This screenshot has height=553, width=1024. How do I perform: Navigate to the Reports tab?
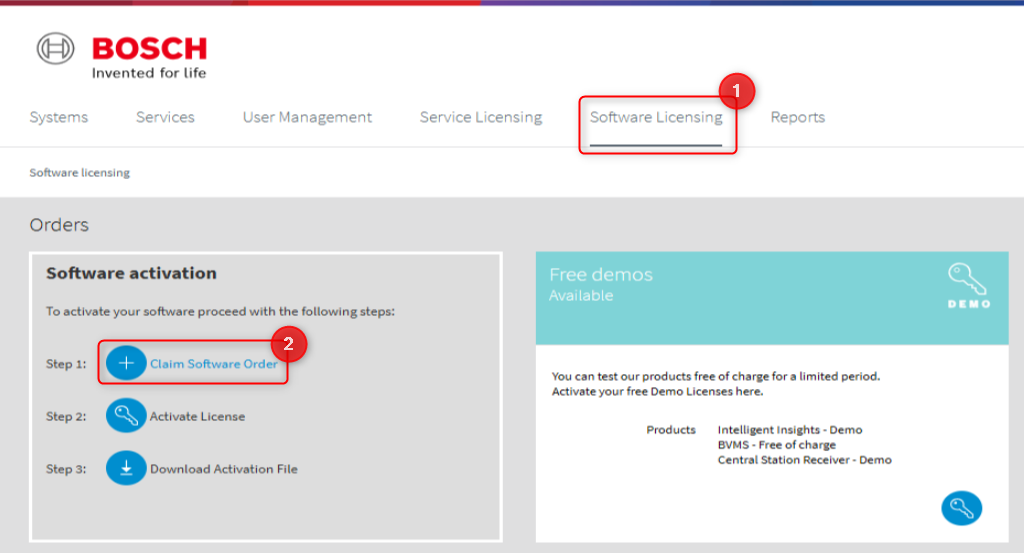point(798,117)
